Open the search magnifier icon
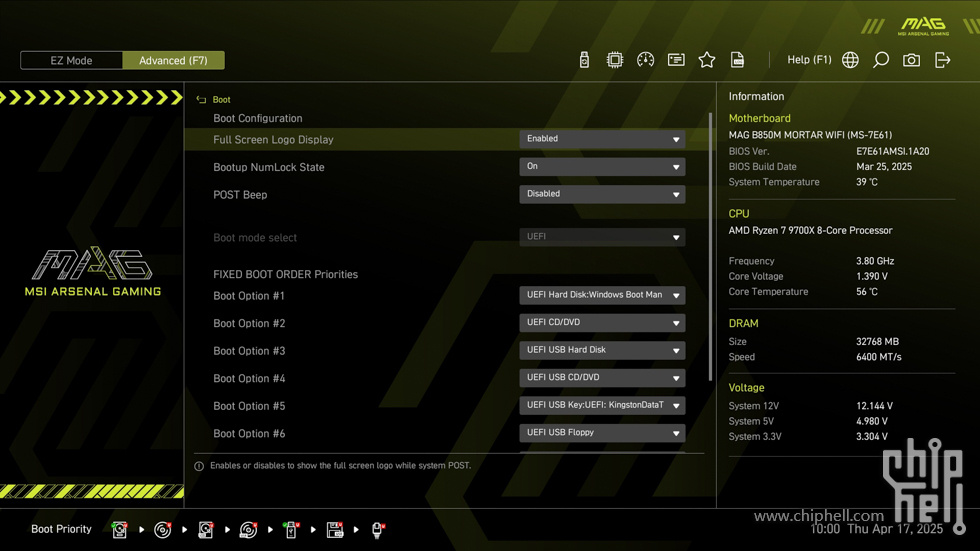Image resolution: width=980 pixels, height=551 pixels. tap(881, 60)
